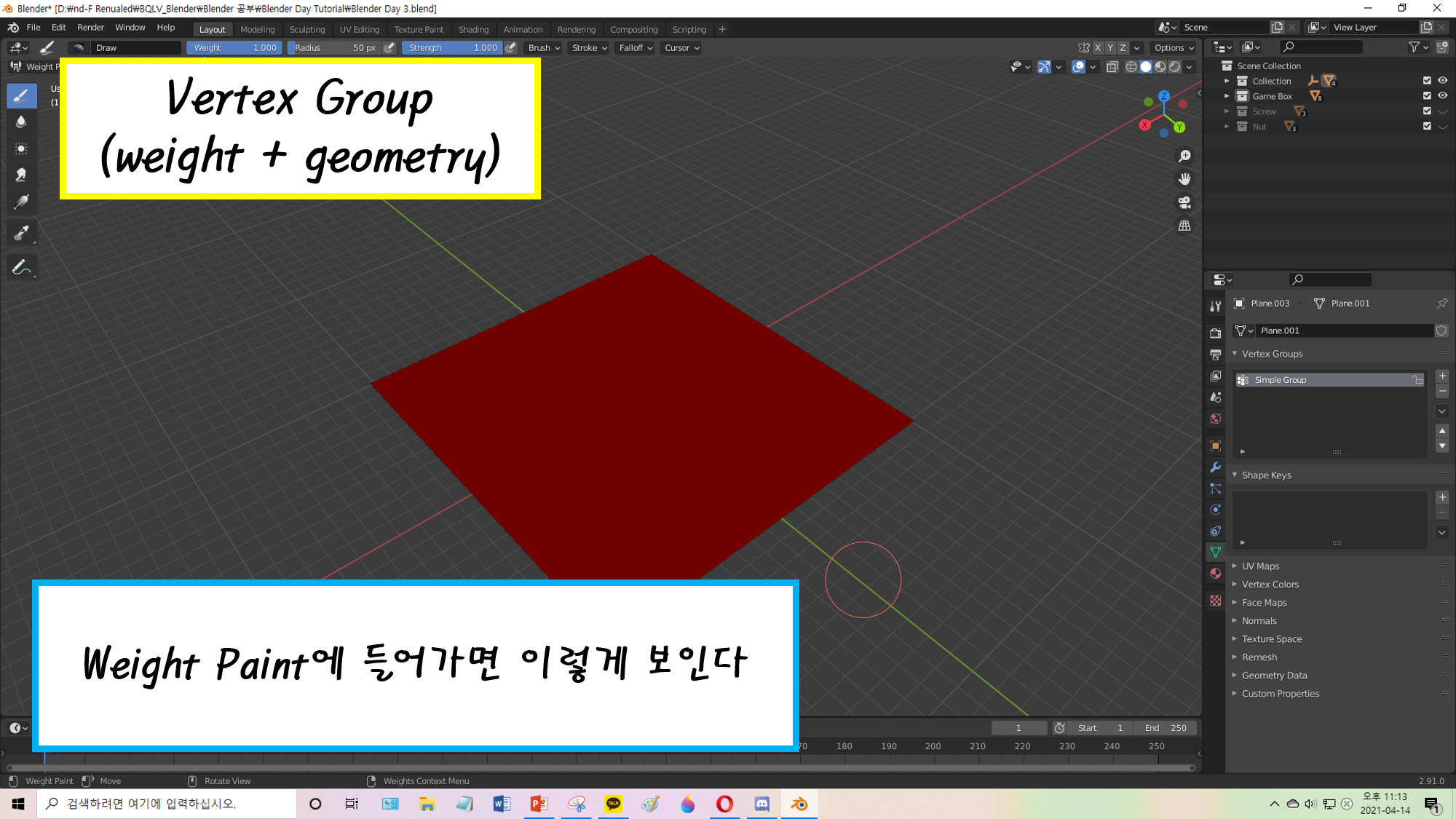The width and height of the screenshot is (1456, 819).
Task: Open the Options popover button
Action: click(x=1174, y=48)
